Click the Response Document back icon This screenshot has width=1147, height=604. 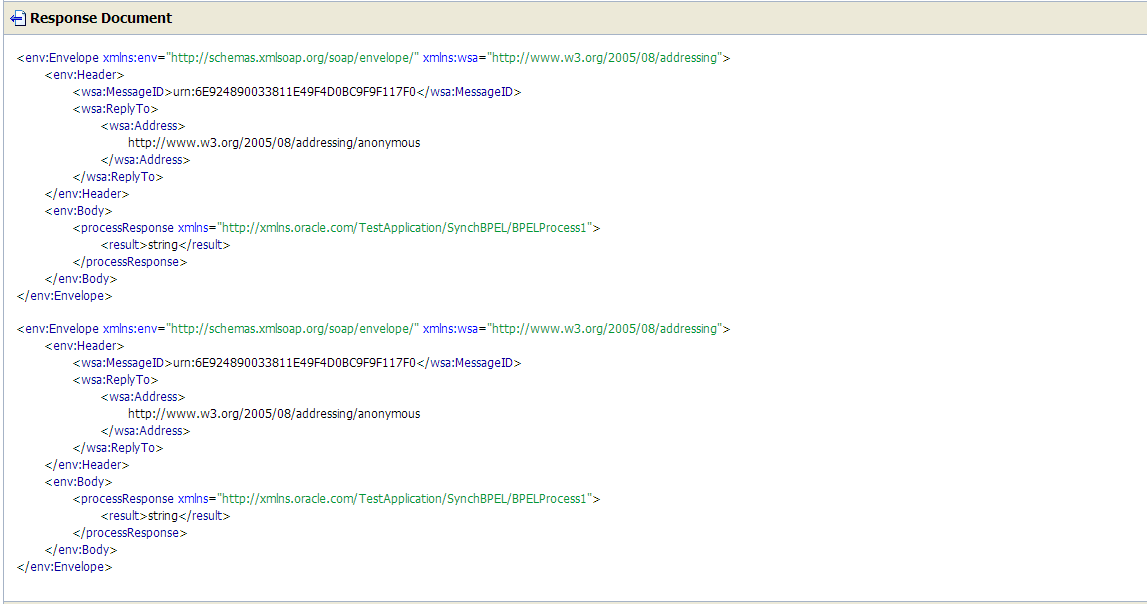[17, 17]
